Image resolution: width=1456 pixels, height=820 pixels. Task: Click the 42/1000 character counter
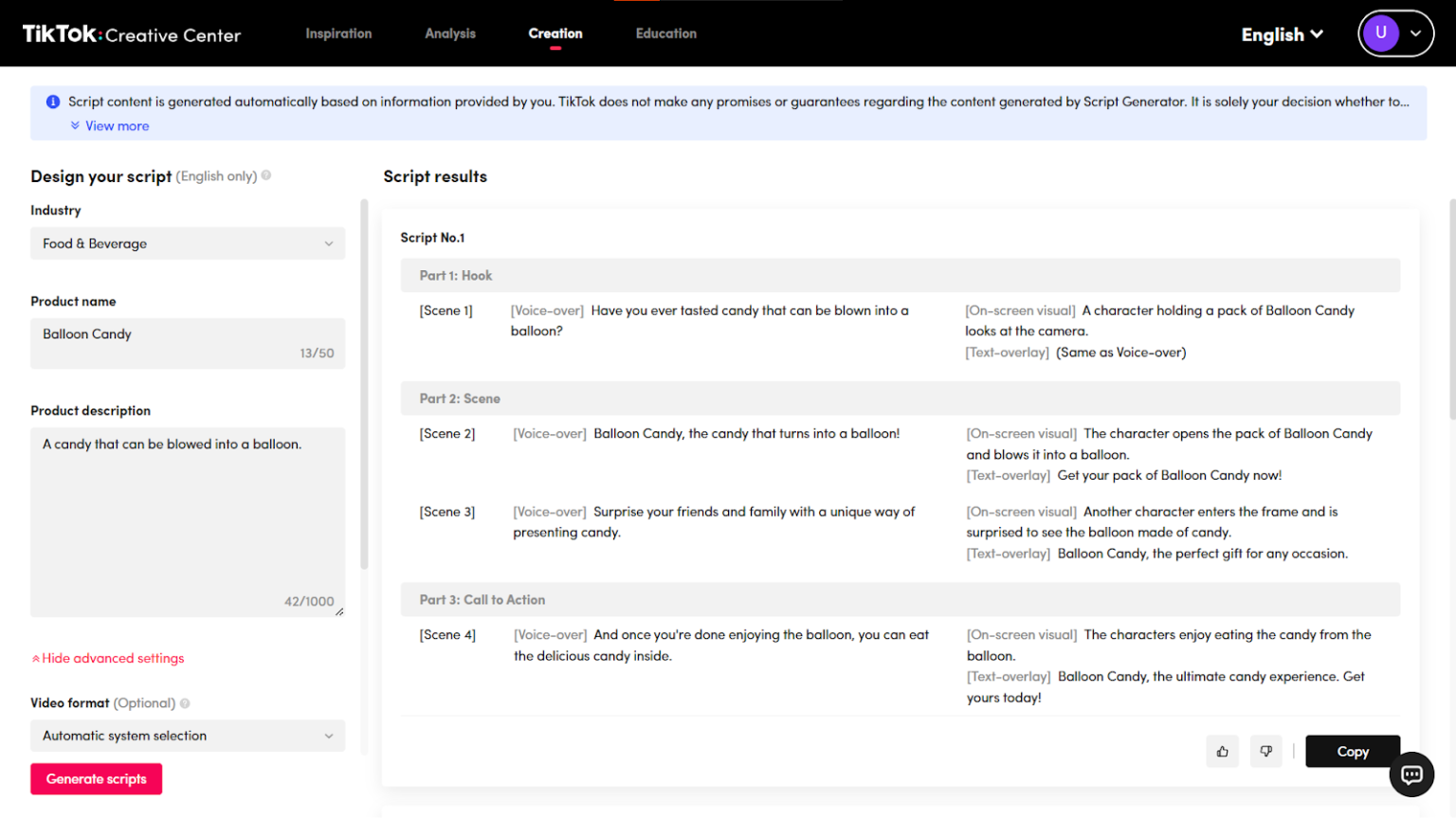point(309,602)
